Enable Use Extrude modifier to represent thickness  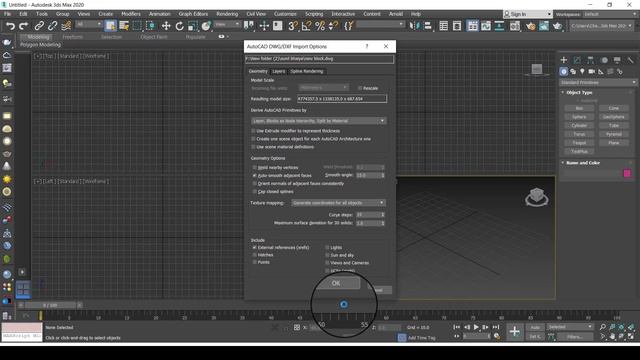pos(253,131)
